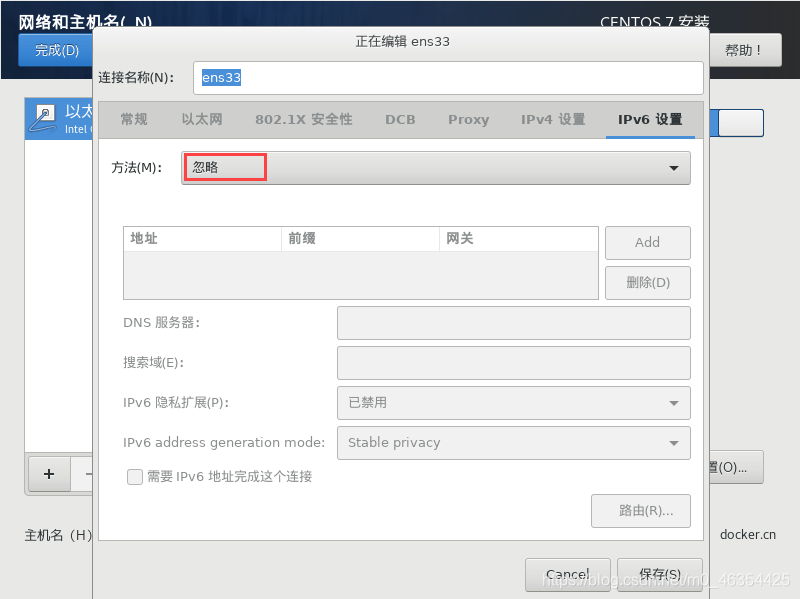Switch to IPv4 设置 tab

553,119
